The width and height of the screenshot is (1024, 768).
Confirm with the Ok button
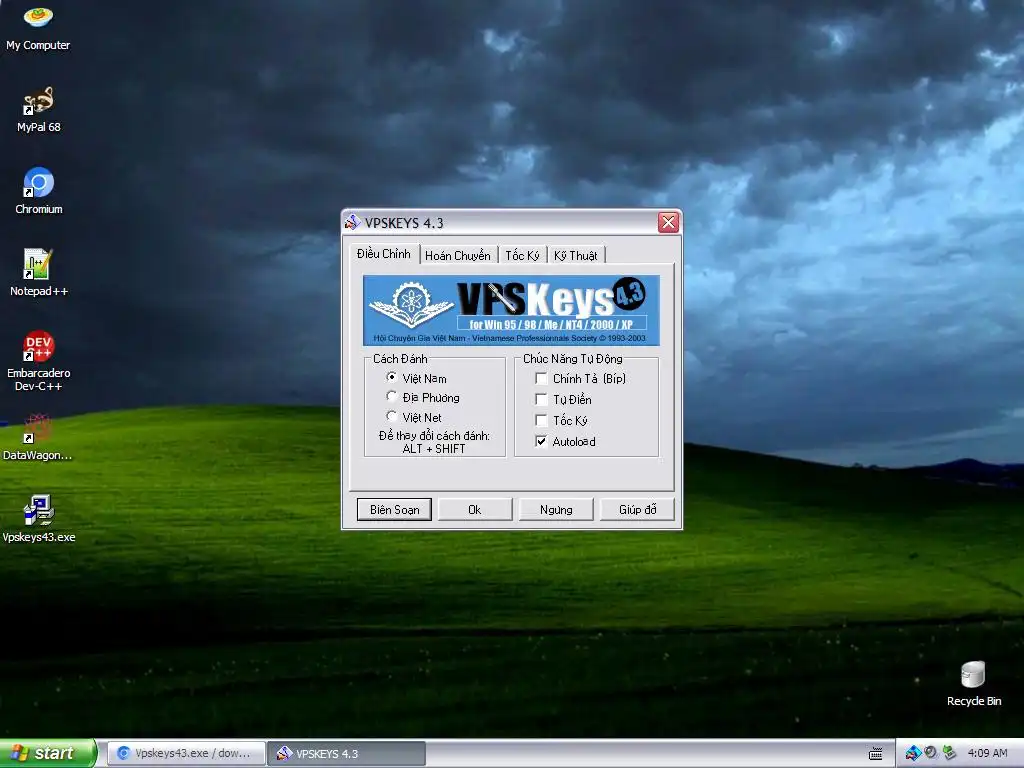point(475,509)
